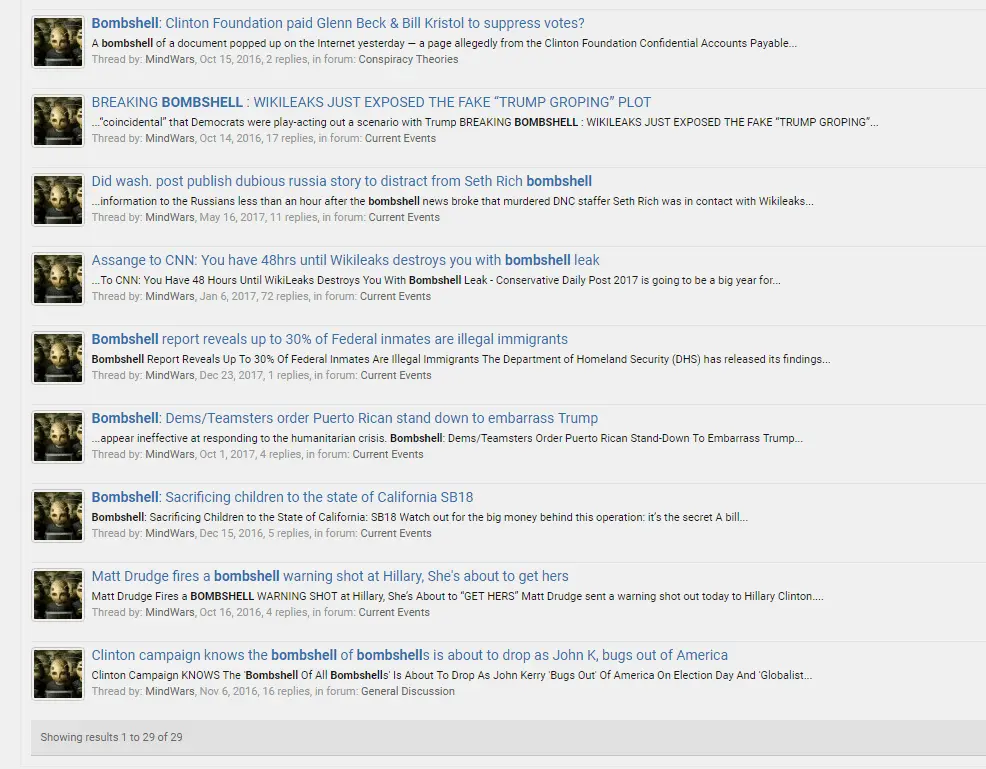Click MindWars author link in Oct 15, 2016 row
The height and width of the screenshot is (769, 986).
click(x=170, y=59)
